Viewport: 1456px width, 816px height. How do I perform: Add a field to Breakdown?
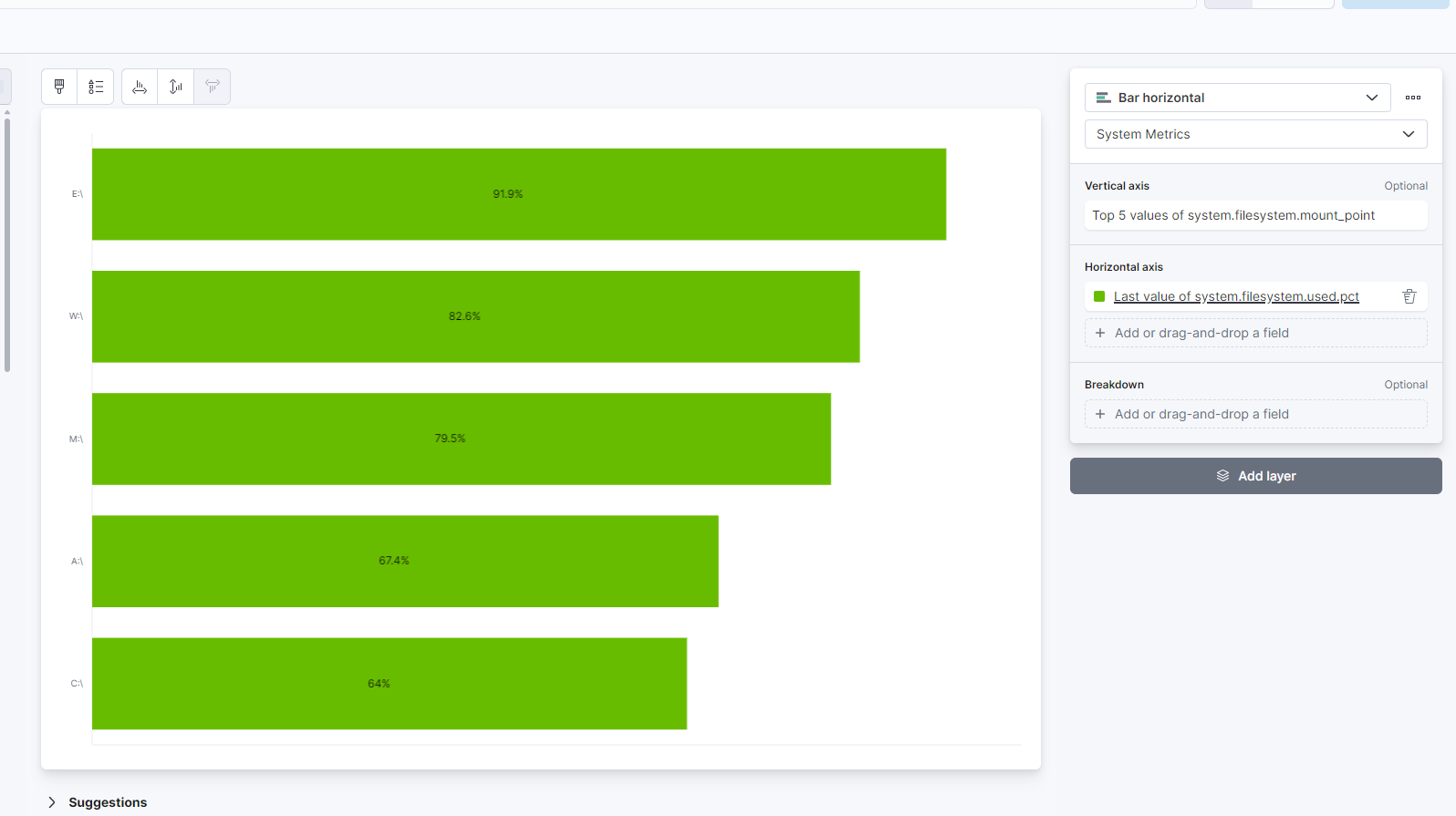click(x=1255, y=414)
